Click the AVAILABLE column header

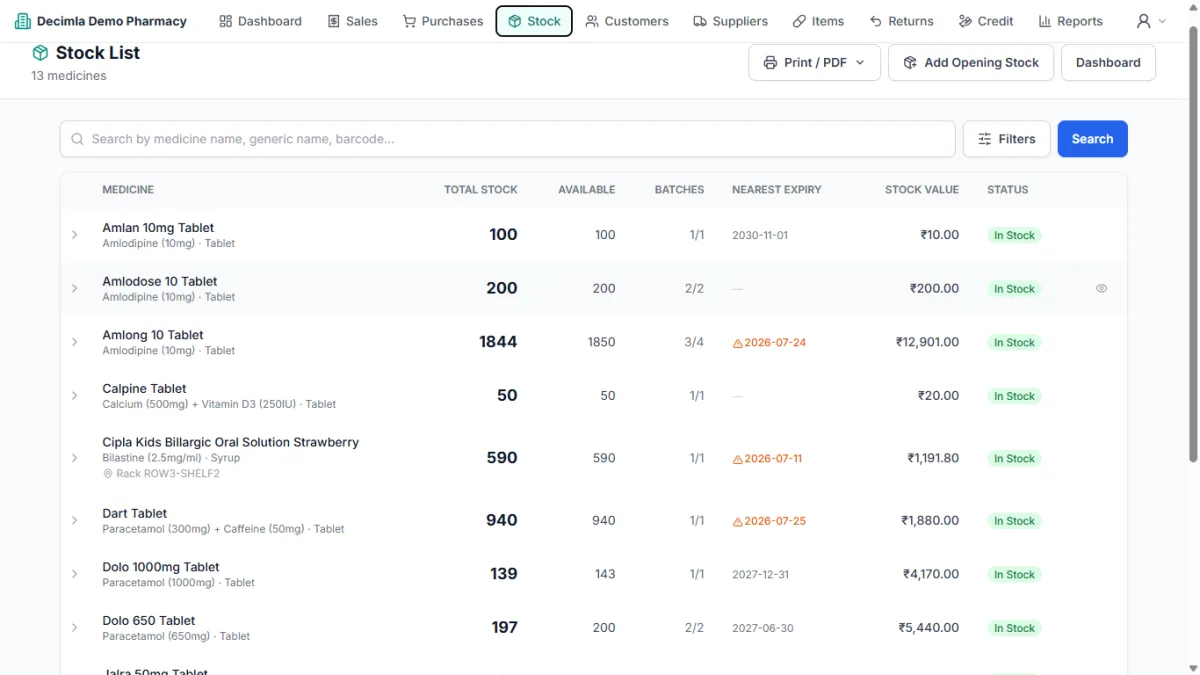(x=587, y=189)
